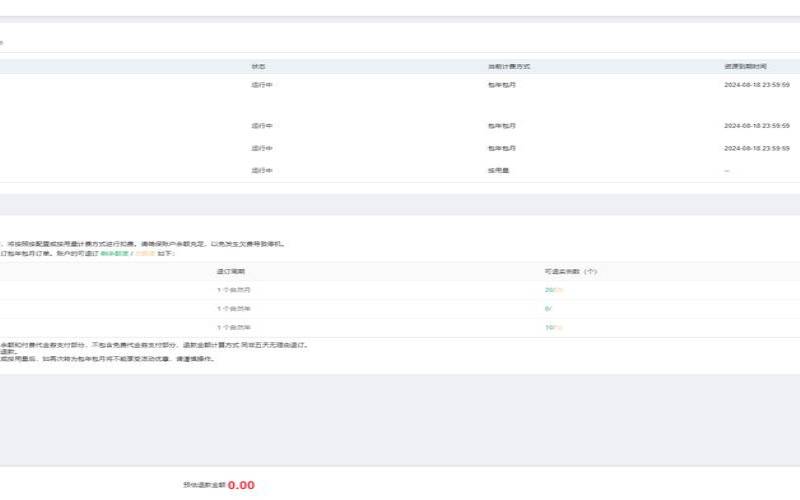
Task: Click the 状态 column header
Action: coord(258,66)
